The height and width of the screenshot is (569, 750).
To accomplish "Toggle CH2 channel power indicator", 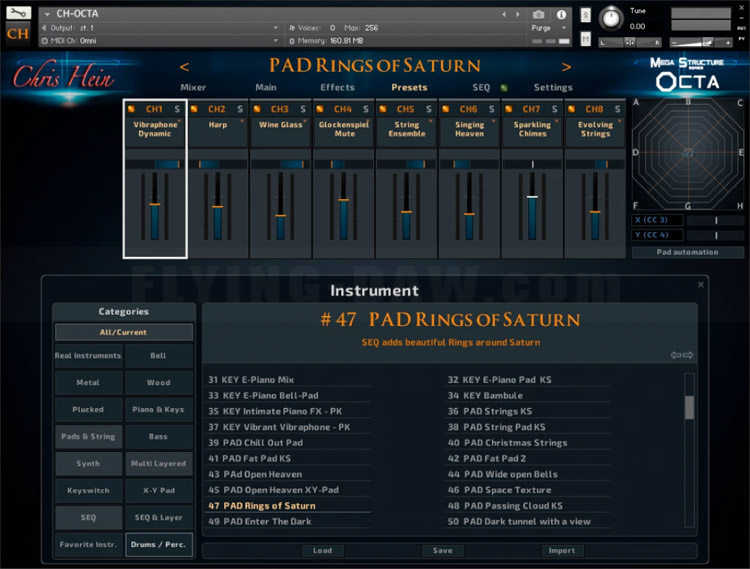I will click(x=194, y=109).
